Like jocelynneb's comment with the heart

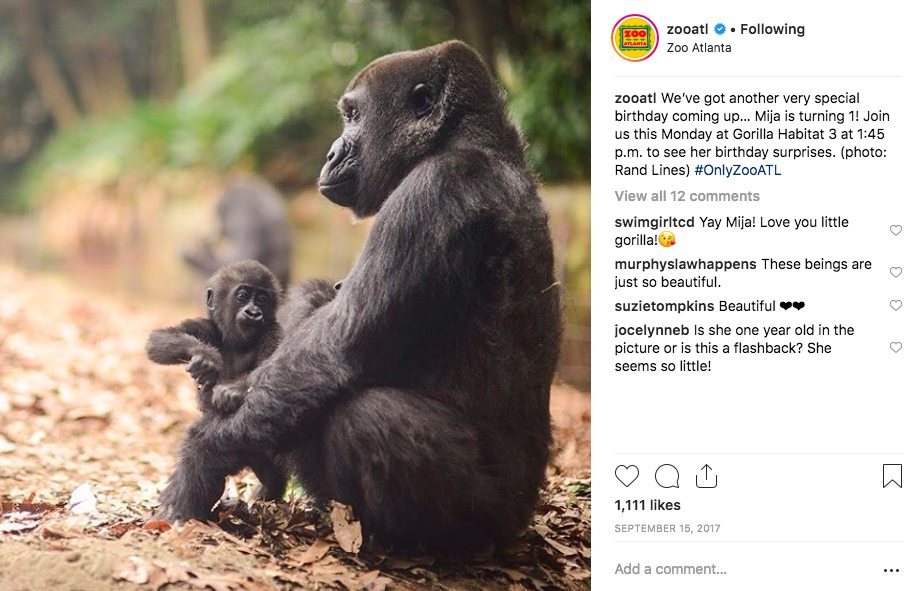(x=896, y=347)
